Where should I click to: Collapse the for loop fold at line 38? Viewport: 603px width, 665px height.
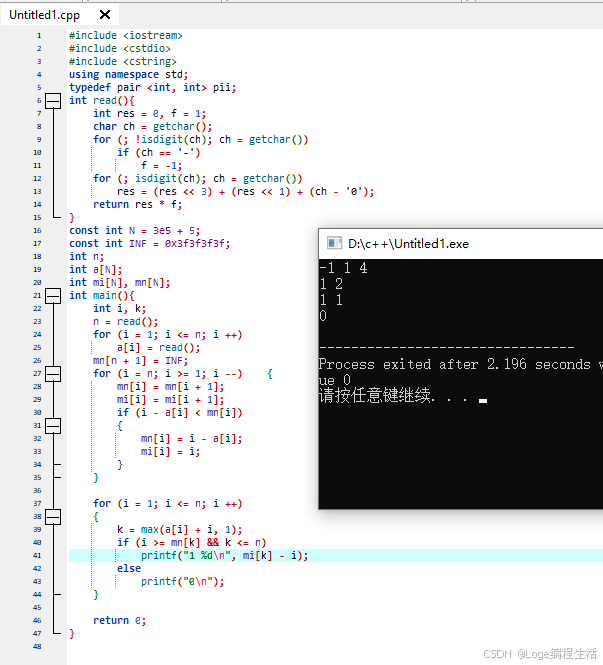tap(53, 517)
